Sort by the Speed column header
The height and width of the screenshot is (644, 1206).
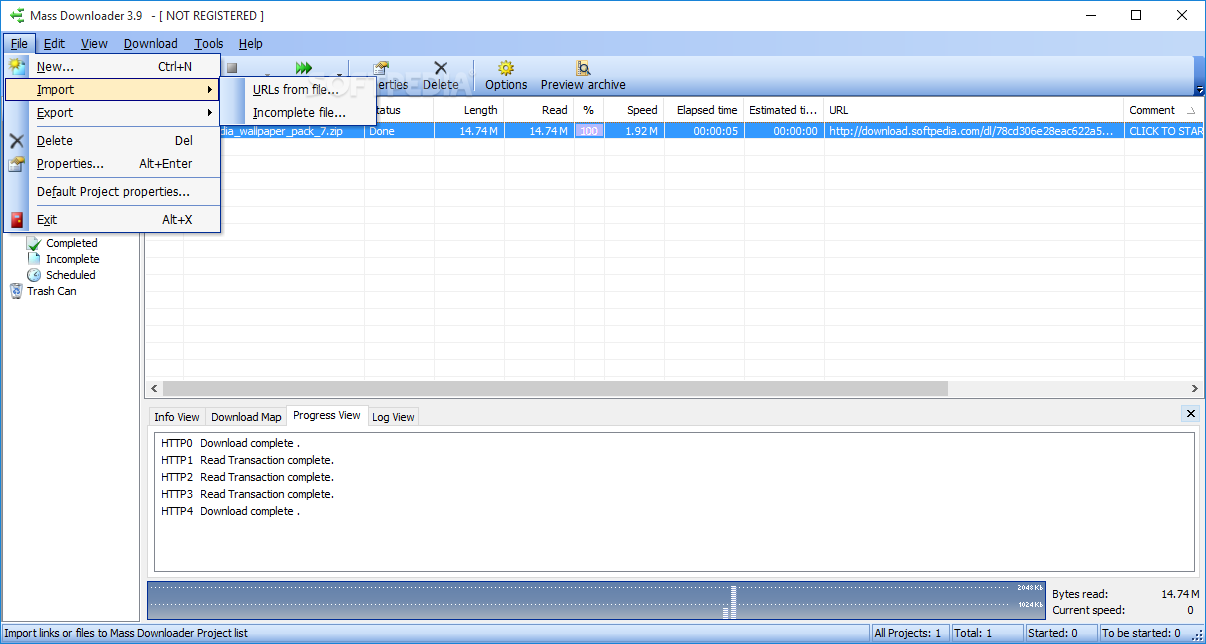click(x=634, y=110)
